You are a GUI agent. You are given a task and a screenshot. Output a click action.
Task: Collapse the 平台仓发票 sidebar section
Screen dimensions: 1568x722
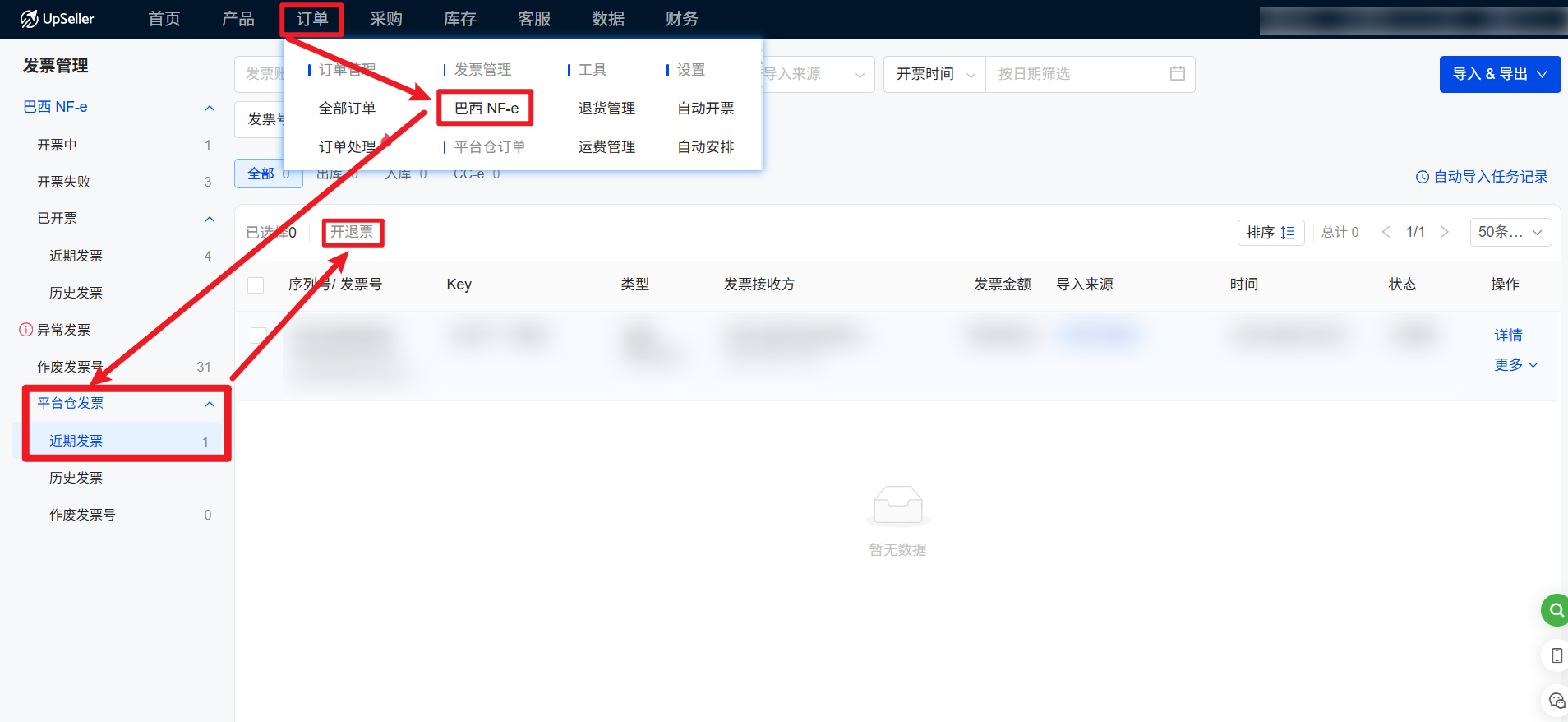tap(210, 404)
